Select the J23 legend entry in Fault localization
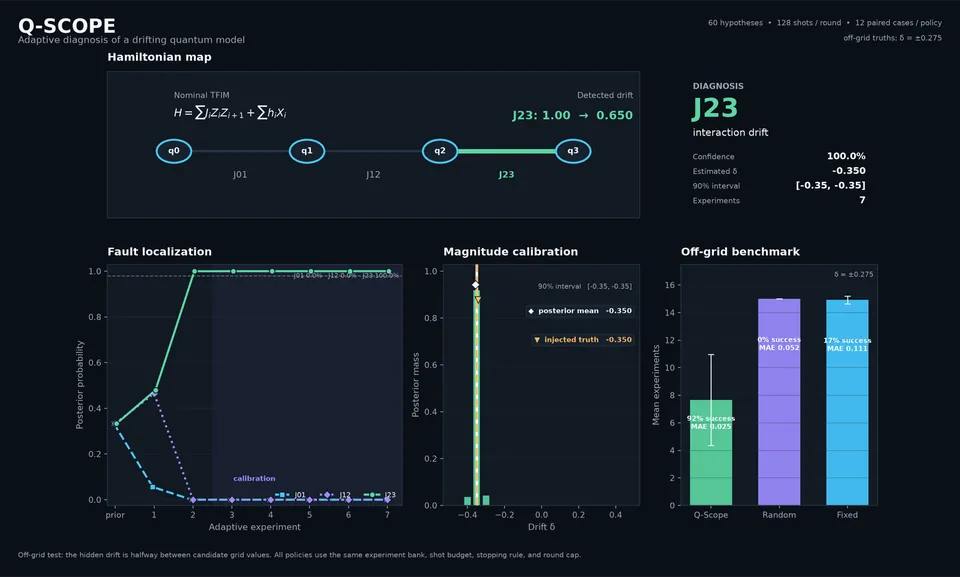 [x=380, y=495]
